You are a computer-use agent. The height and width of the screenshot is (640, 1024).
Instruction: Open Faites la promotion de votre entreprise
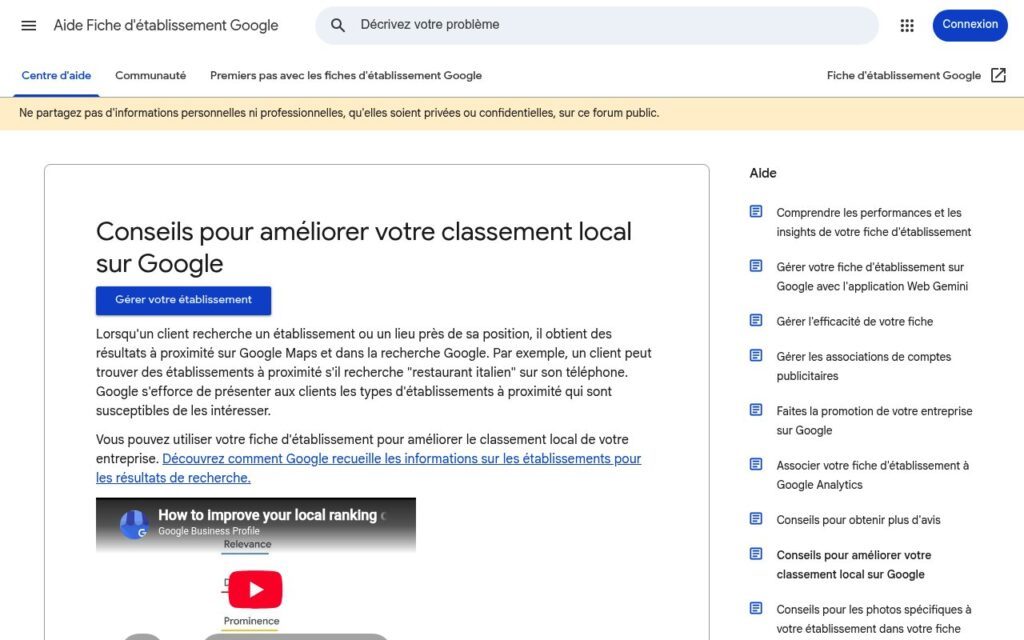pos(874,421)
